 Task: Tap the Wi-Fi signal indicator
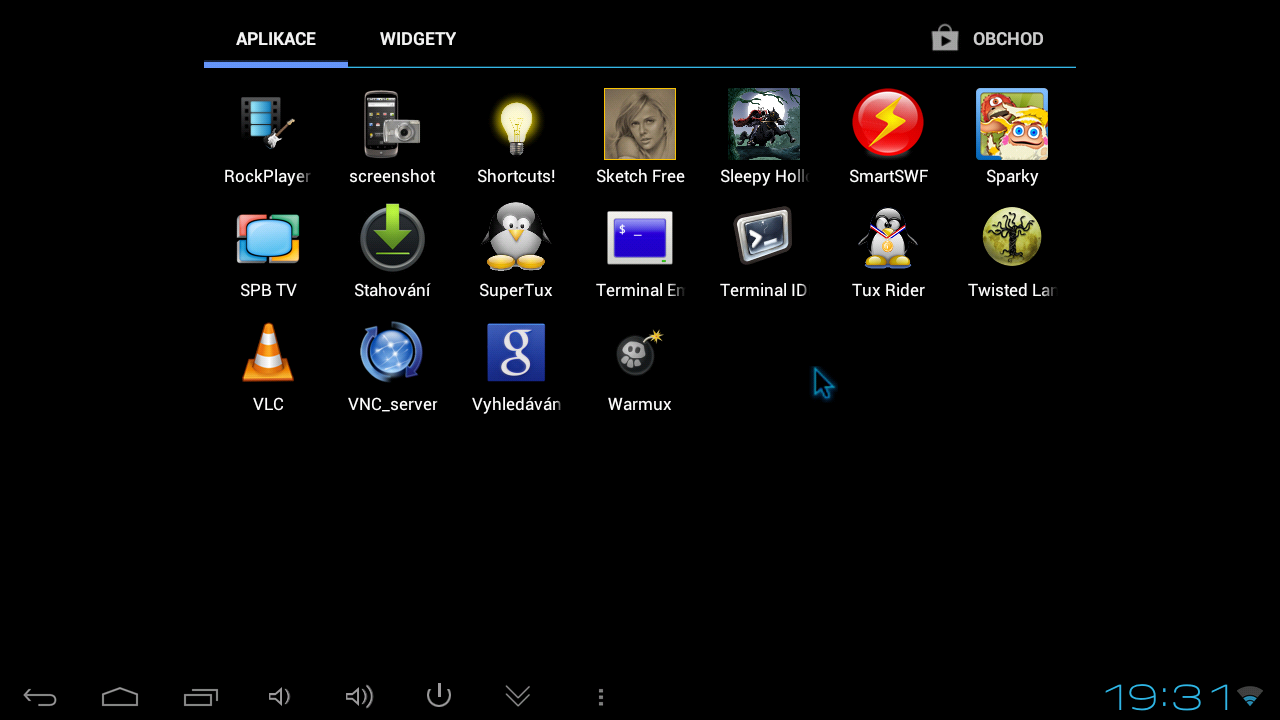point(1250,696)
